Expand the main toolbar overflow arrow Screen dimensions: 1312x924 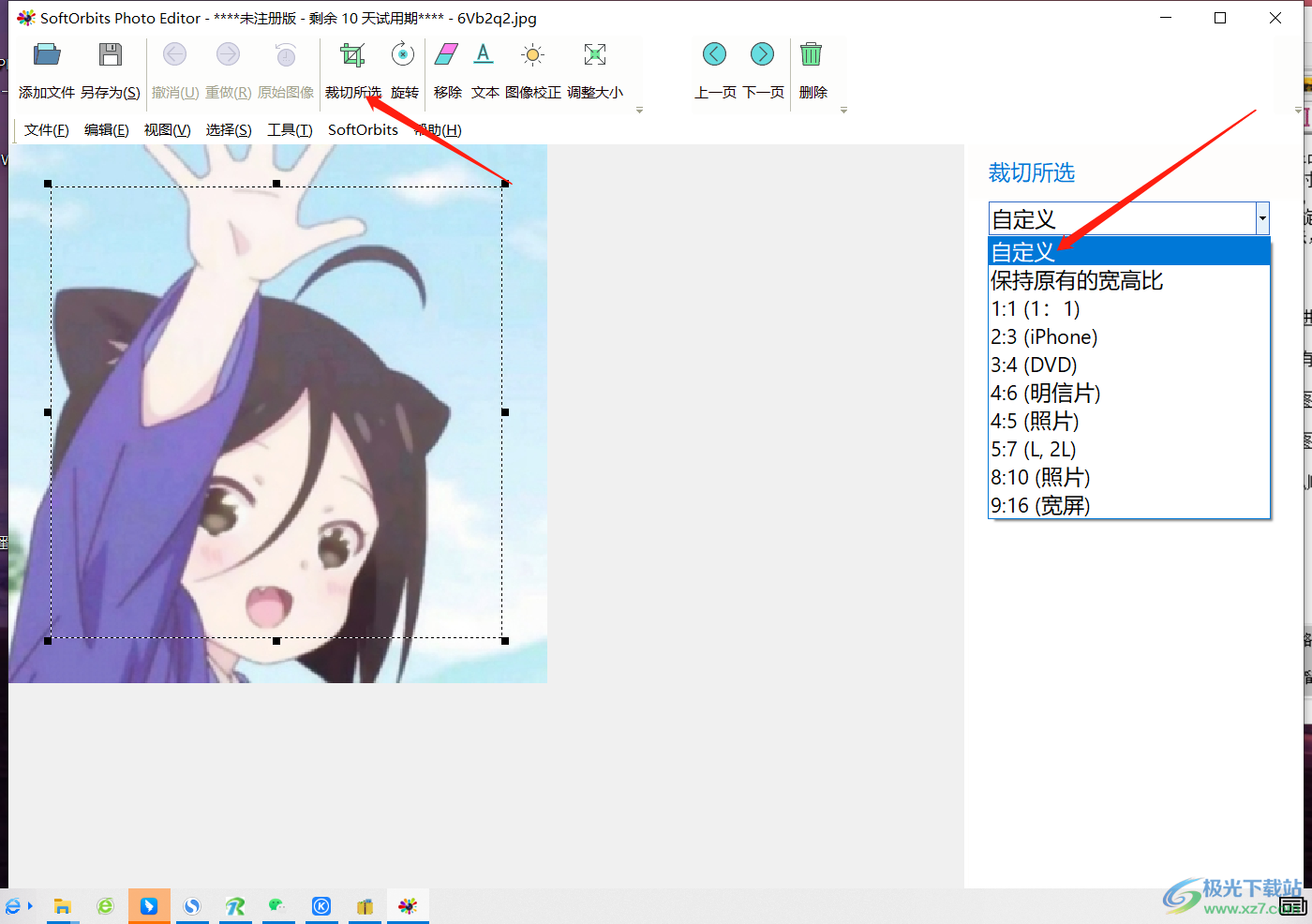639,111
